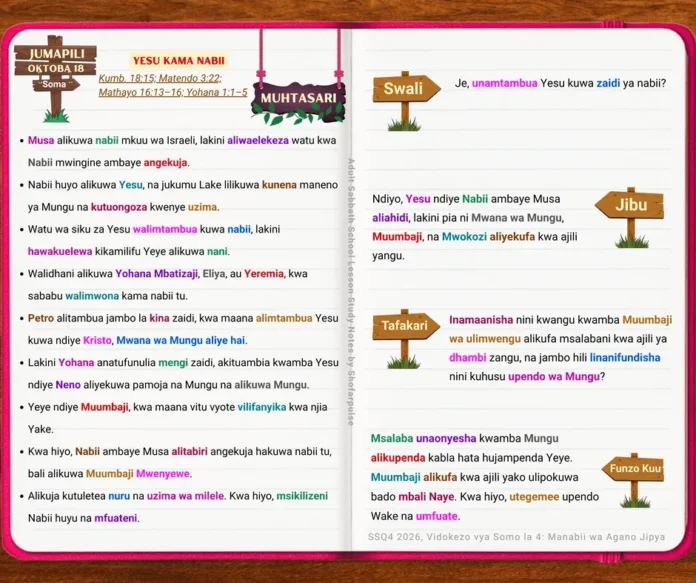Click the word "kutuongoza" in the second bullet
Viewport: 696px width, 583px height.
click(x=119, y=207)
